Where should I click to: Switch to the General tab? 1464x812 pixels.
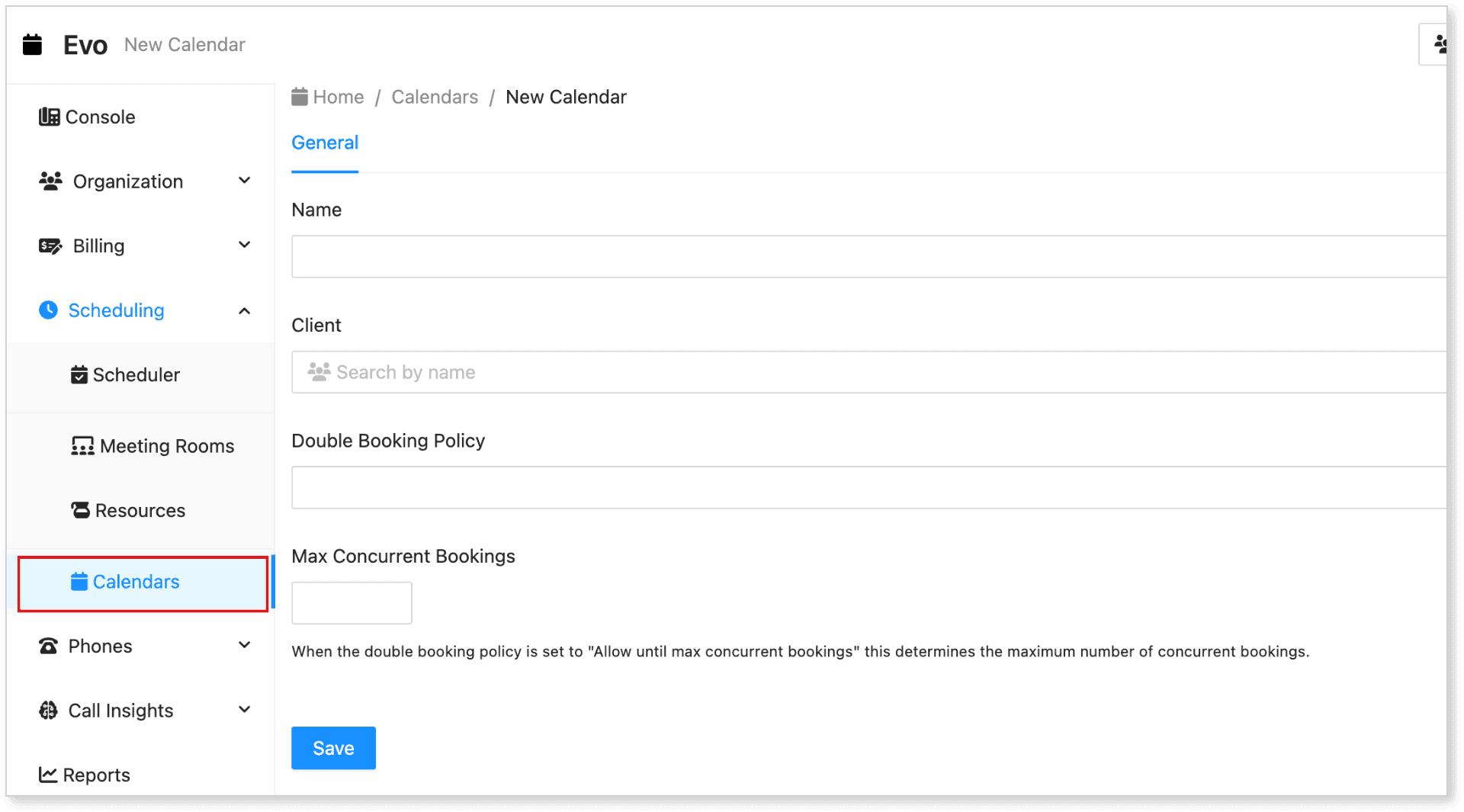click(x=325, y=143)
